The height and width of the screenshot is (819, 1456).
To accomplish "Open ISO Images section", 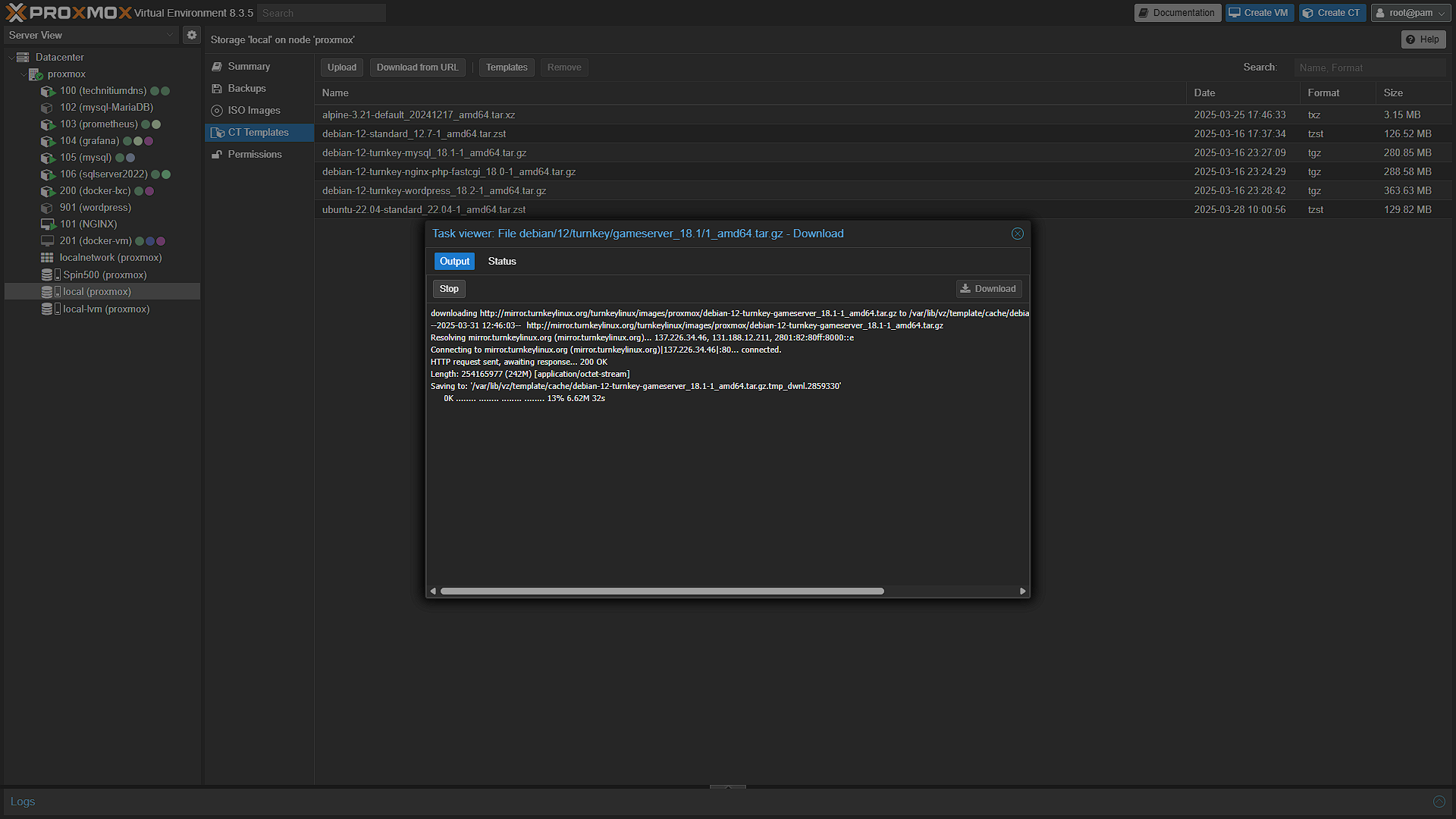I will coord(259,111).
